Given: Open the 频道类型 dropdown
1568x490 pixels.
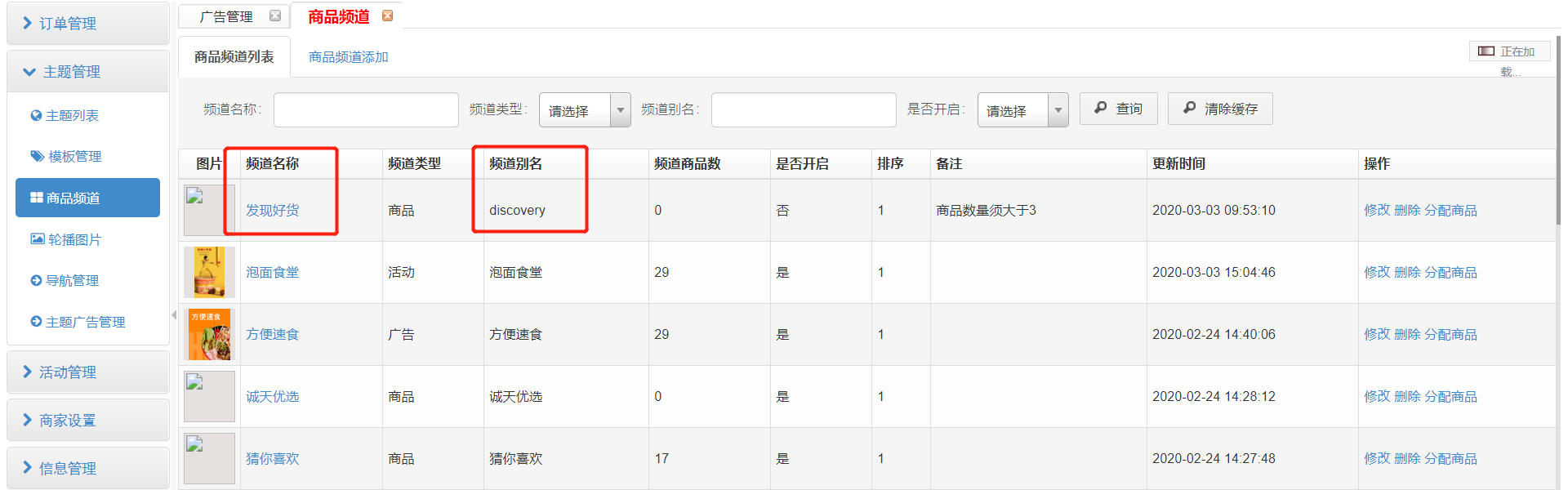Looking at the screenshot, I should (585, 110).
